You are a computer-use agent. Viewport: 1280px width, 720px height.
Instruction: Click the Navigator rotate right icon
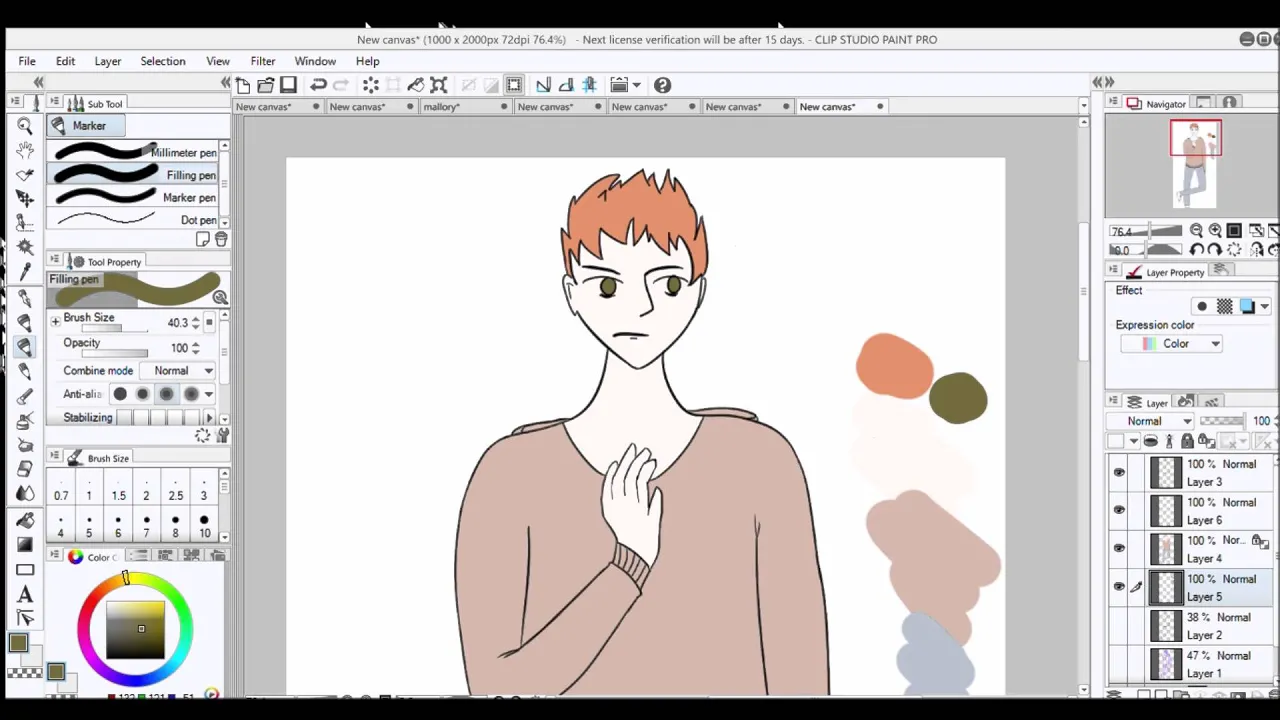coord(1215,250)
